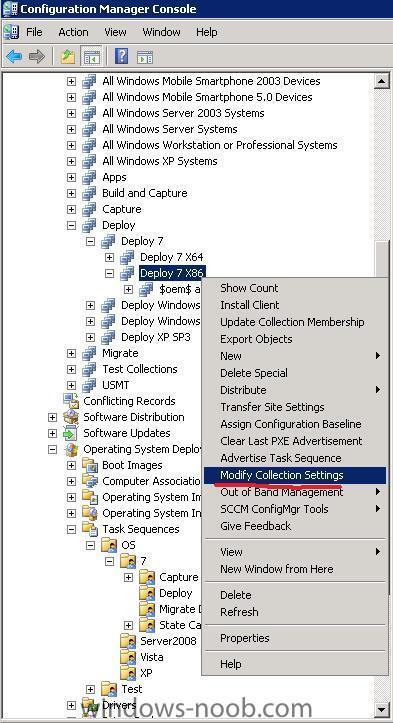393x723 pixels.
Task: Expand the USMT collection node
Action: tap(71, 385)
